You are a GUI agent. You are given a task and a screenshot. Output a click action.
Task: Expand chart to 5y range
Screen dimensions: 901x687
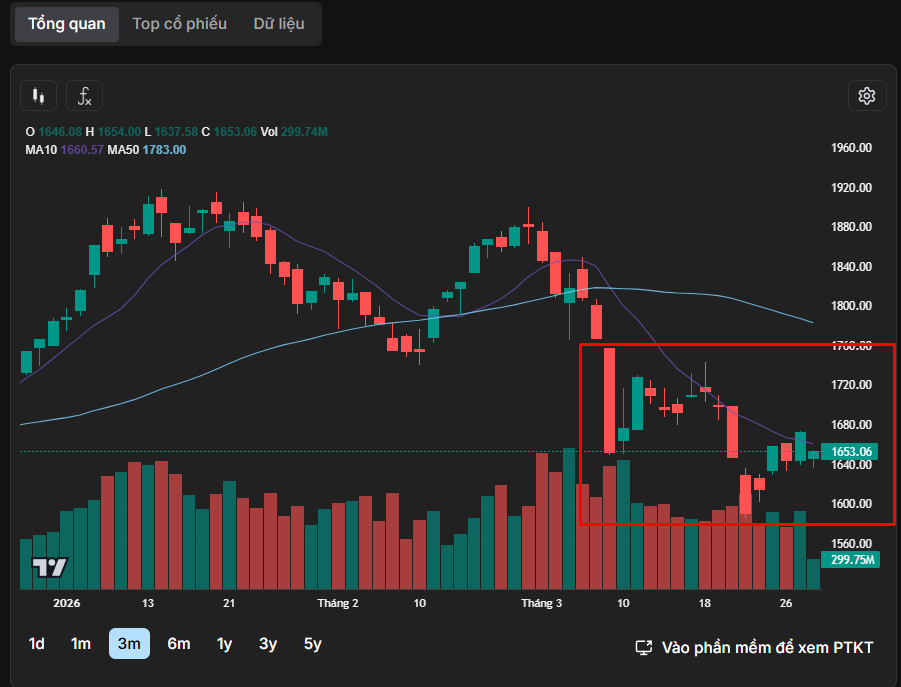coord(313,644)
